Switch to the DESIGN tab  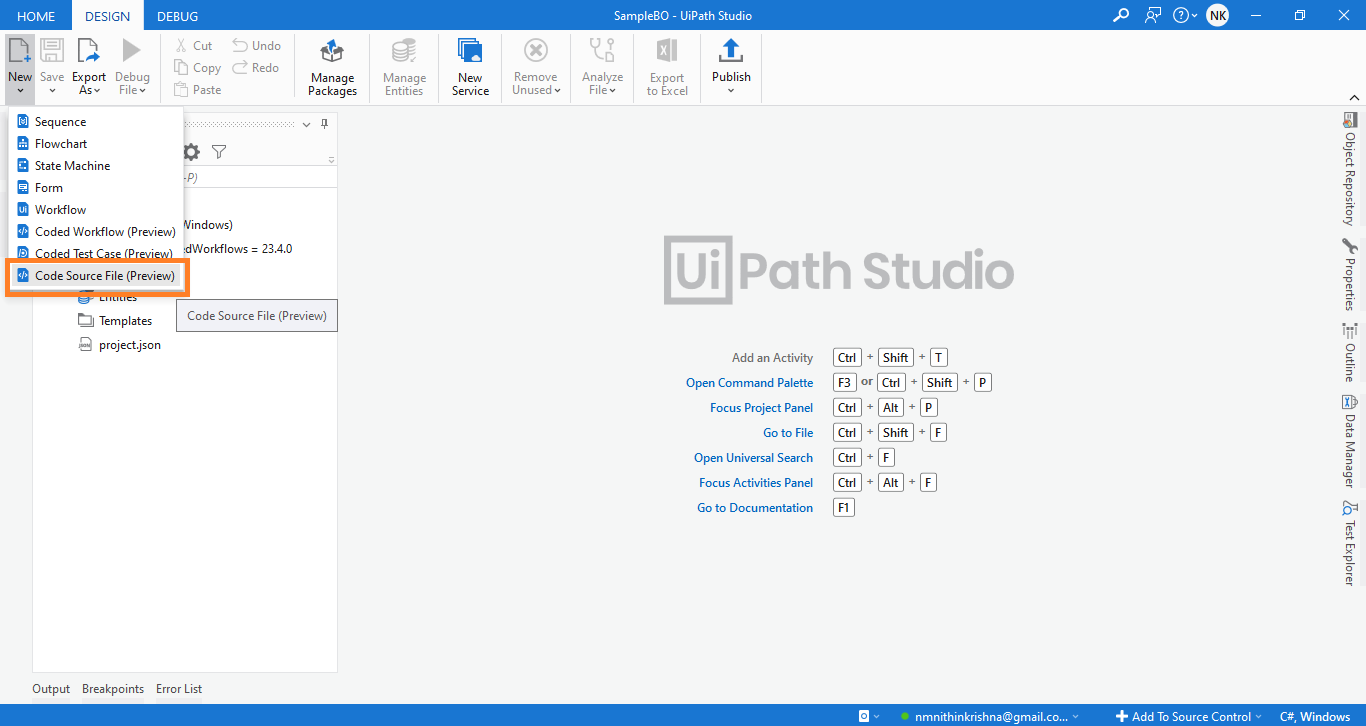[107, 16]
